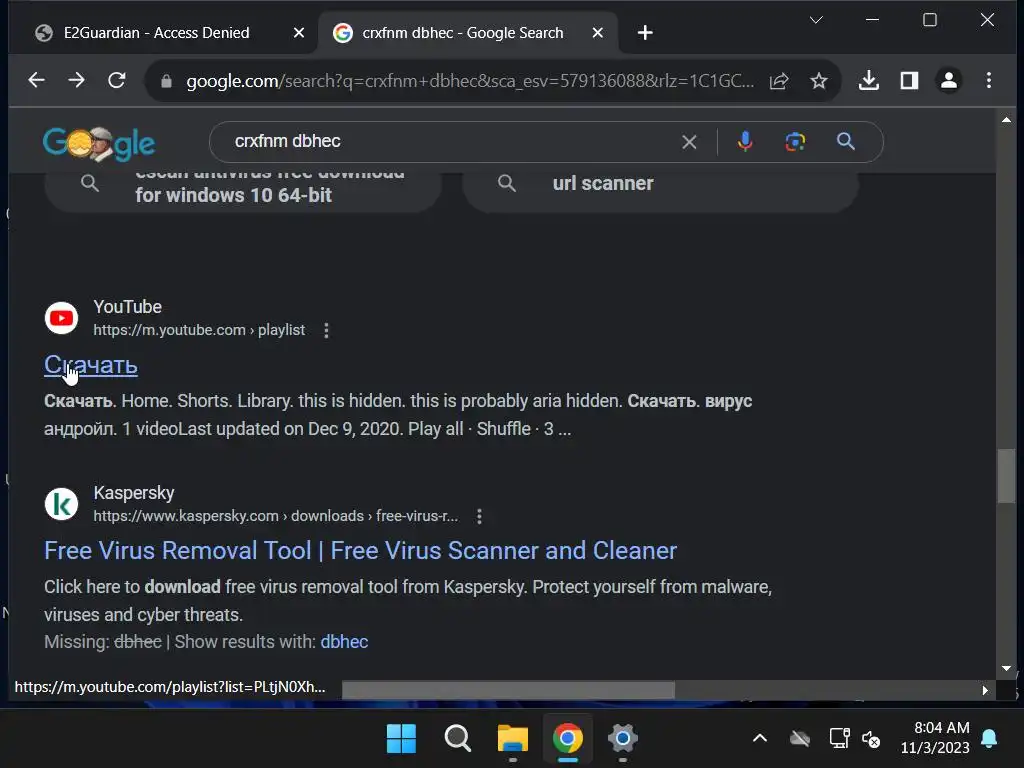The image size is (1024, 768).
Task: Start voice search with the microphone icon
Action: [x=745, y=142]
